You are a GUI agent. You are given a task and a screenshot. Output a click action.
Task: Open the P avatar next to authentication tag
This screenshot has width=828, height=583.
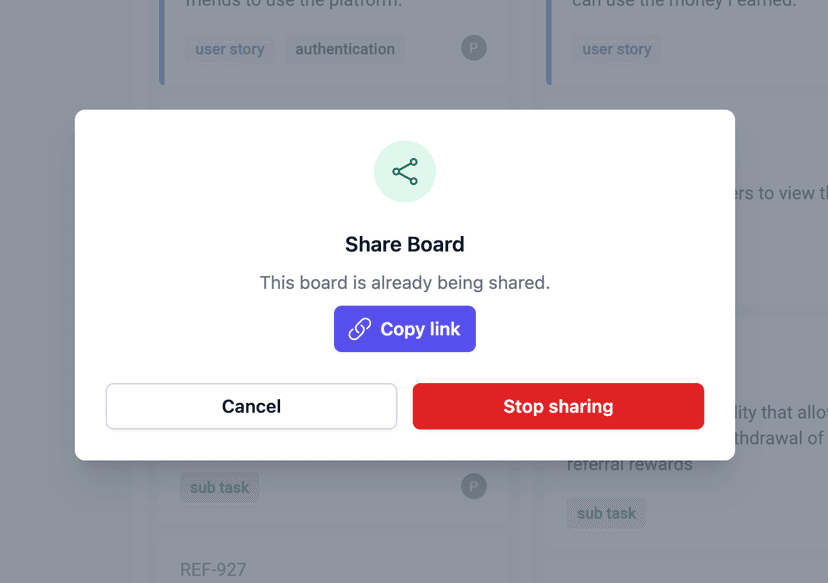point(474,47)
